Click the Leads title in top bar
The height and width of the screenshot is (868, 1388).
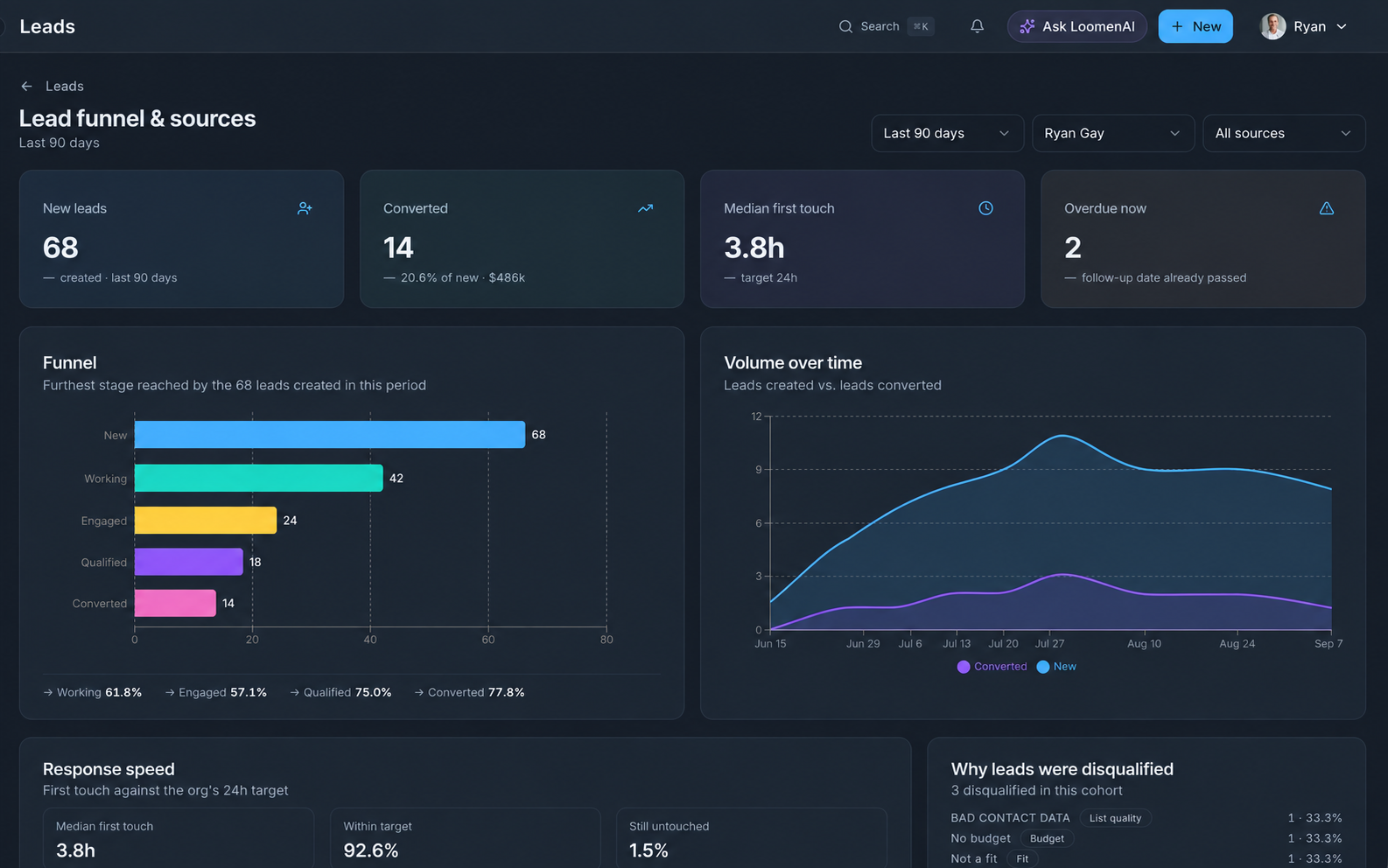pos(47,26)
